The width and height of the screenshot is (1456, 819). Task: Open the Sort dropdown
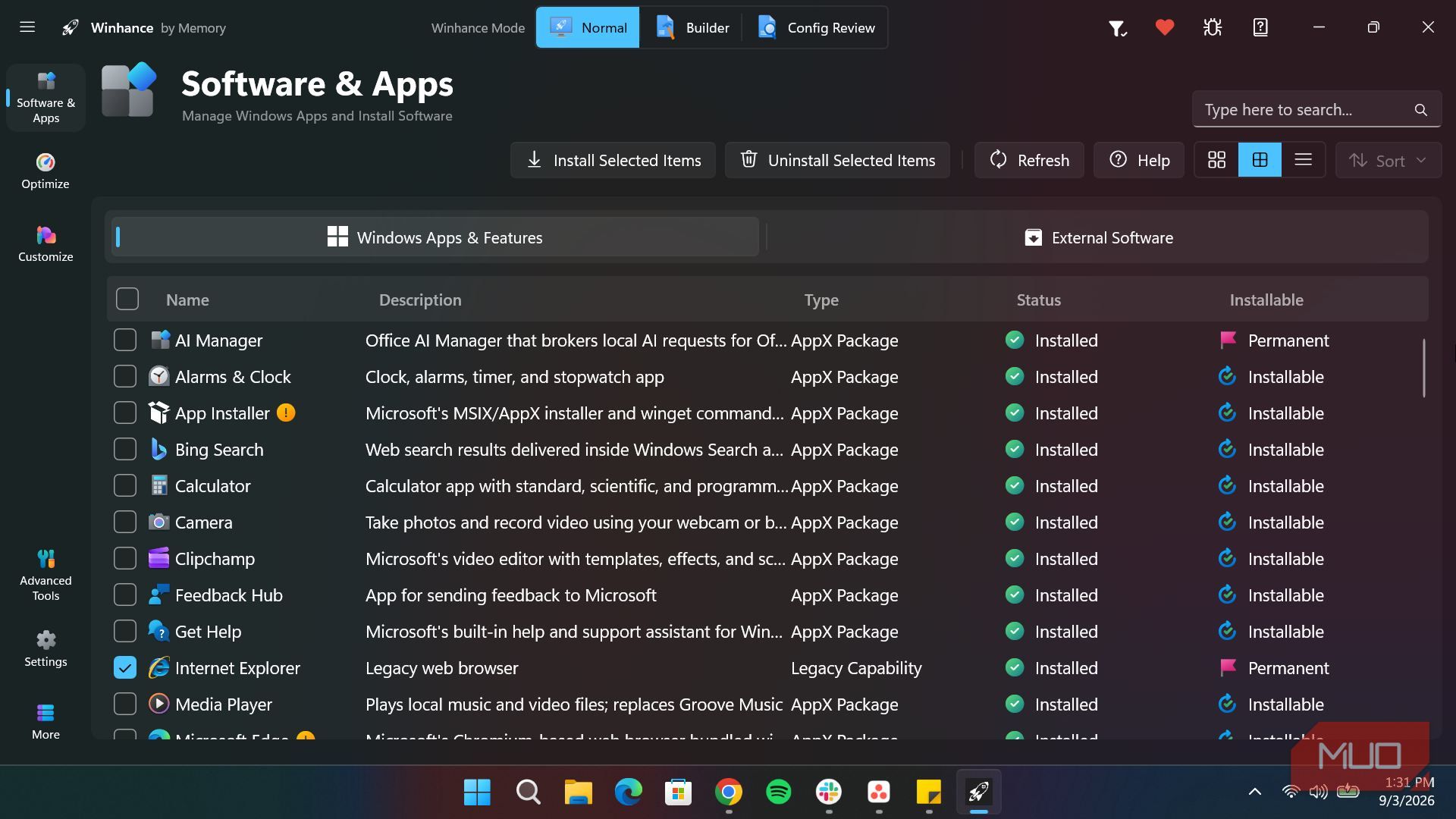click(x=1388, y=160)
